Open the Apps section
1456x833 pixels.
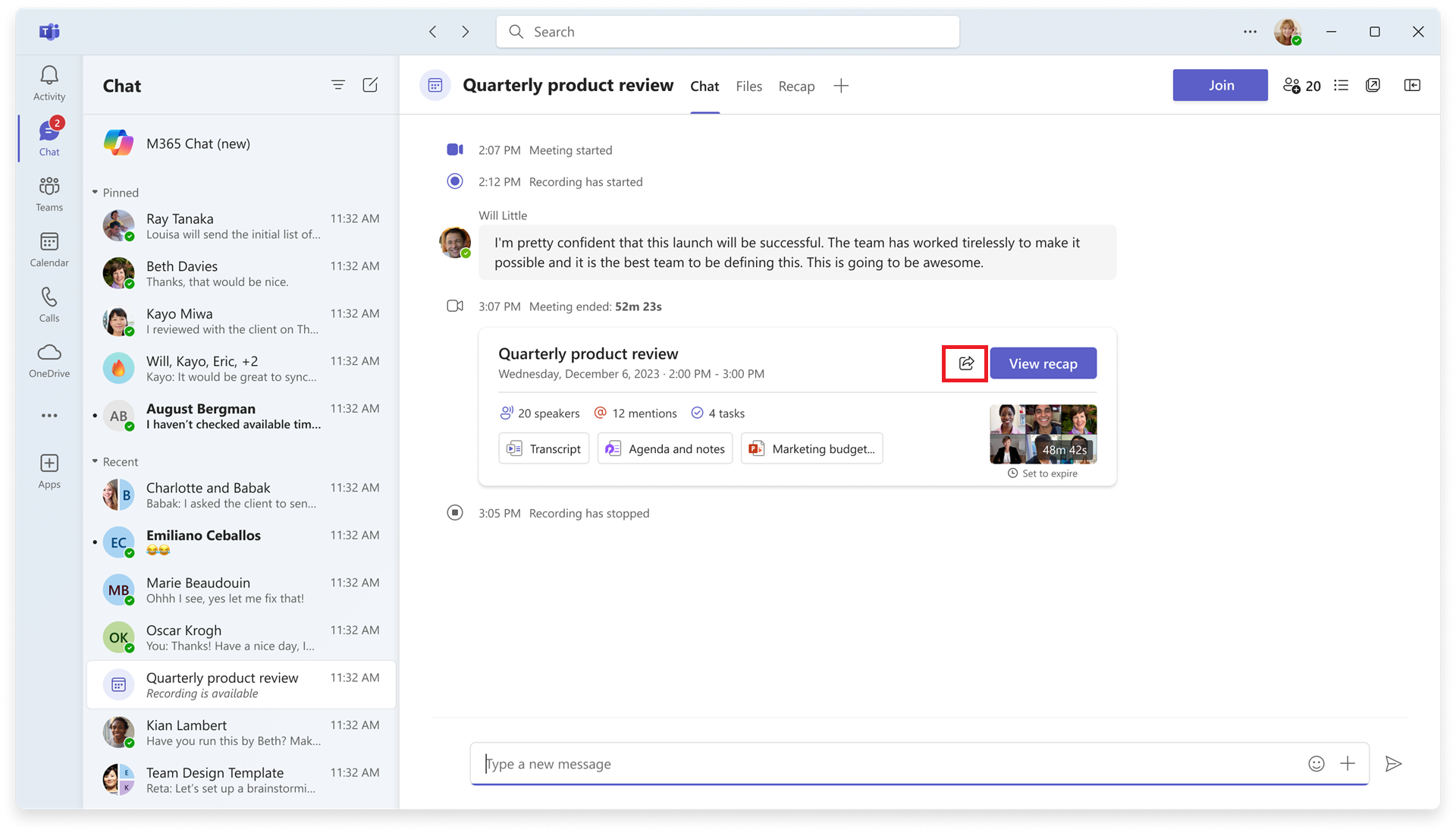click(49, 470)
